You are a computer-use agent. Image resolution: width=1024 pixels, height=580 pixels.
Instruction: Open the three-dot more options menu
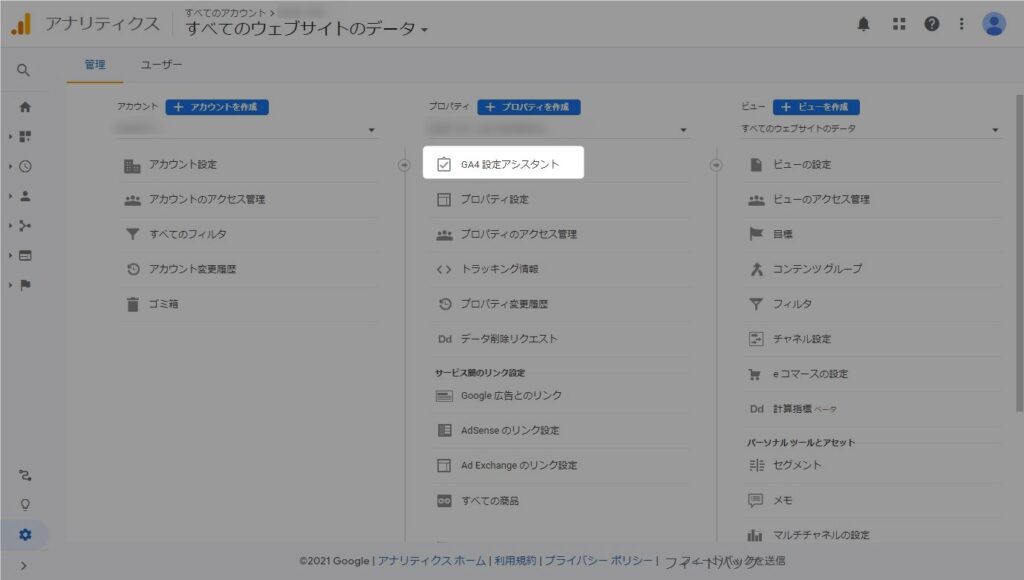click(x=962, y=24)
